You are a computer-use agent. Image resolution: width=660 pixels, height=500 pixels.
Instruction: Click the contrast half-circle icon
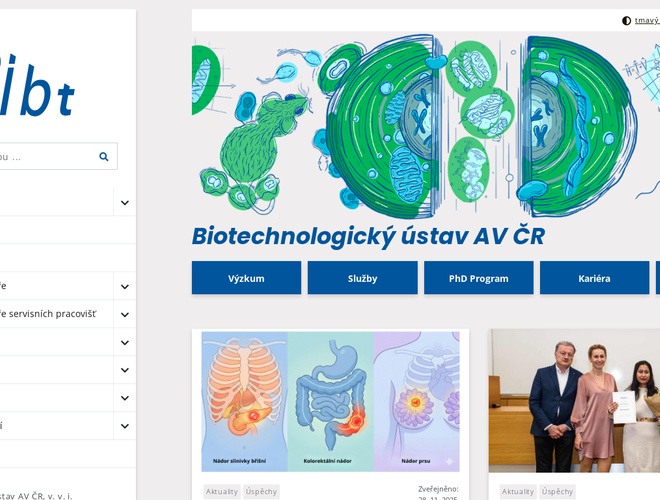(626, 20)
